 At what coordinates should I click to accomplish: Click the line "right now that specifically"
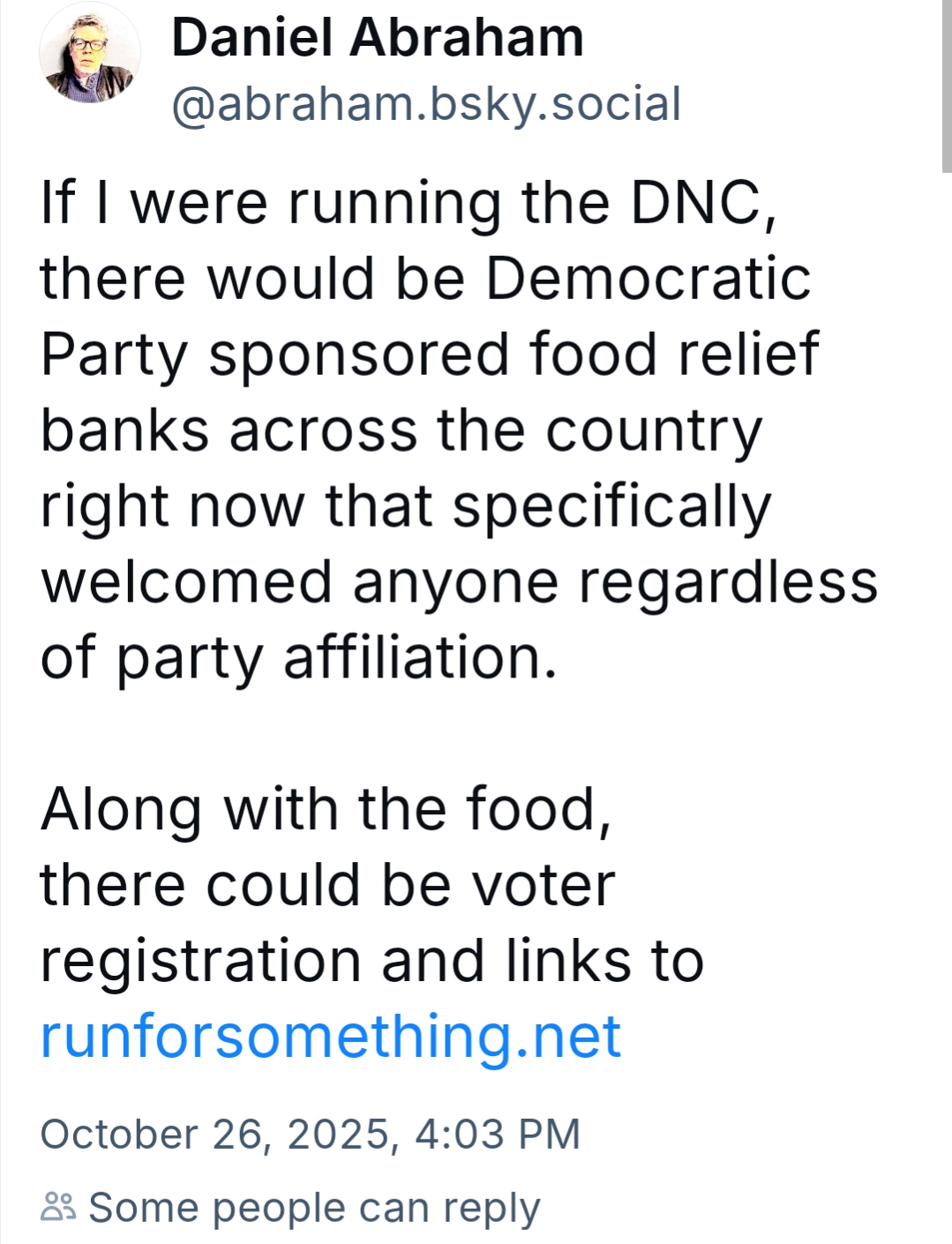(x=406, y=506)
